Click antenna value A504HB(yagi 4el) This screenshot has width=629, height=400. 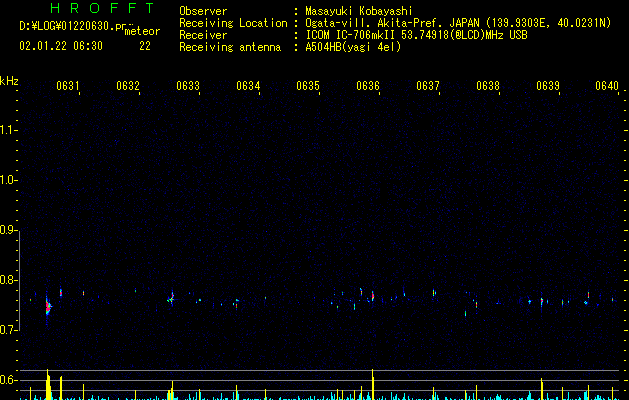click(x=353, y=47)
